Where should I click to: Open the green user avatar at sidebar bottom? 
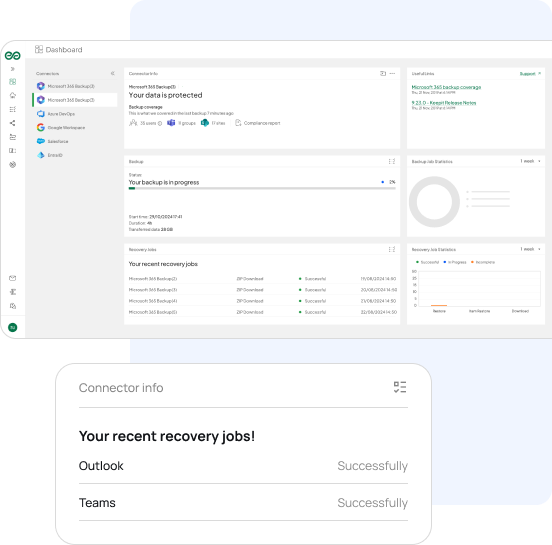[13, 327]
